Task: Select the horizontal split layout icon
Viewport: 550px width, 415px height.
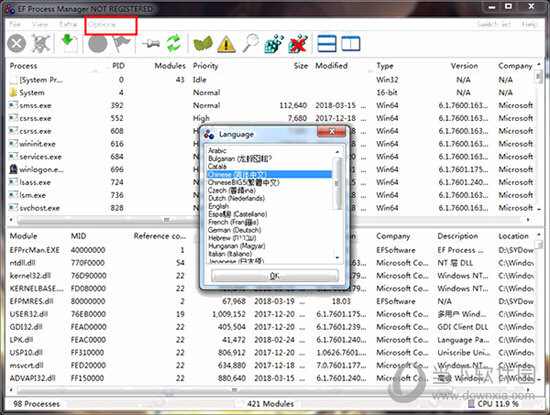Action: click(327, 44)
